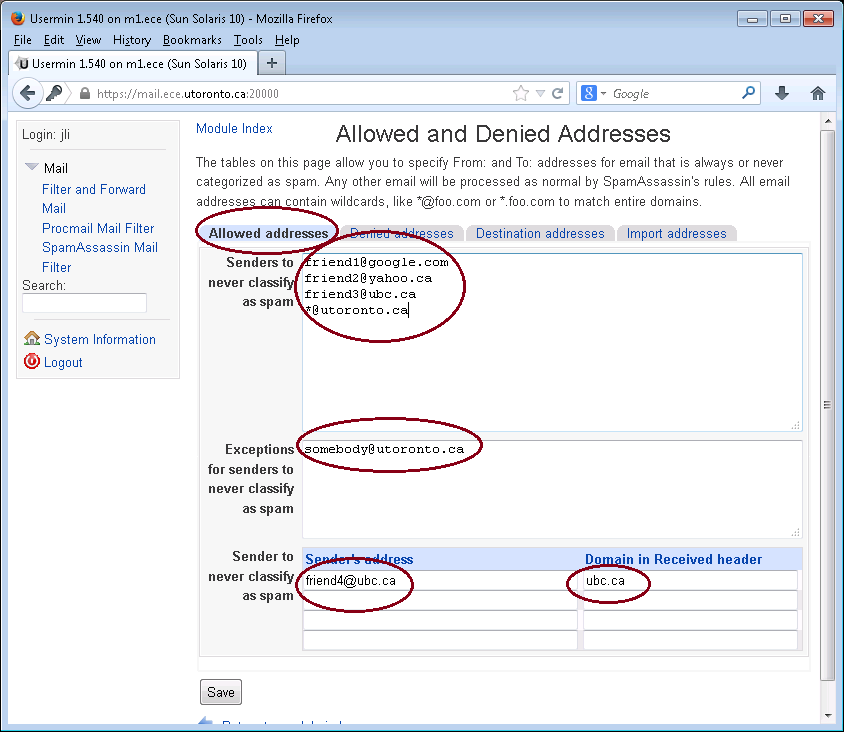Click inside the senders never-spam textarea
This screenshot has width=844, height=732.
(x=552, y=342)
